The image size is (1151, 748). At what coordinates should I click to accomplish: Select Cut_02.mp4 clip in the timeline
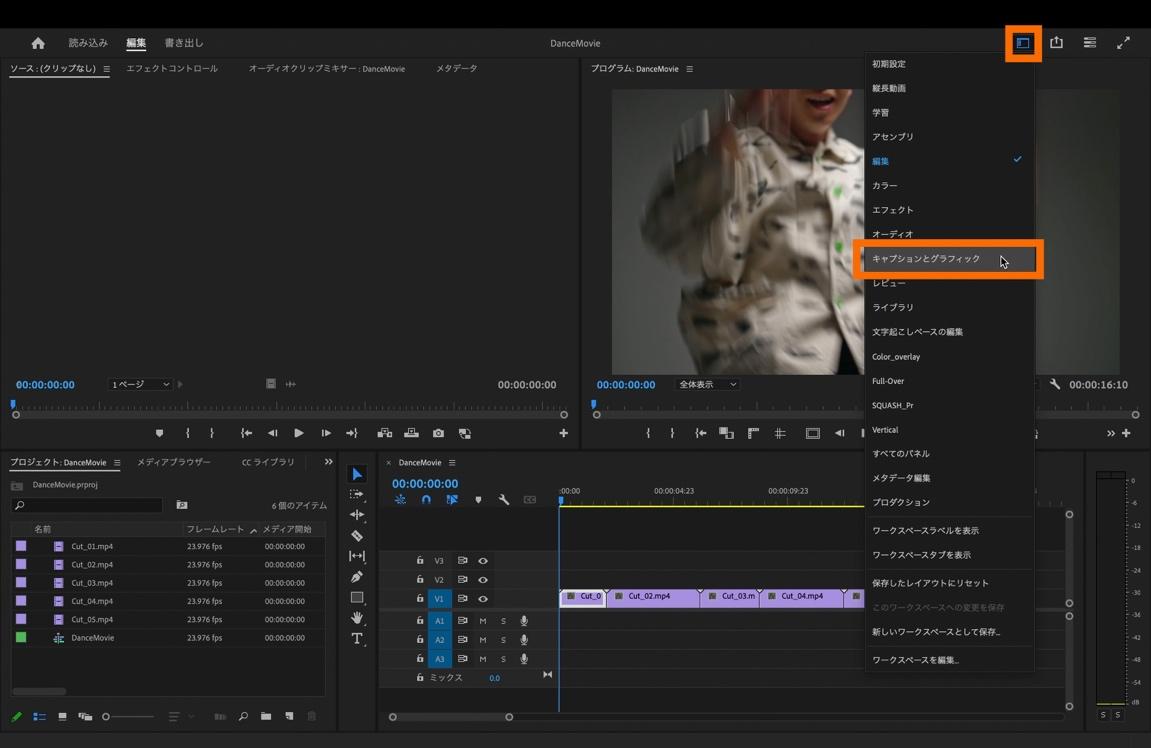[652, 597]
